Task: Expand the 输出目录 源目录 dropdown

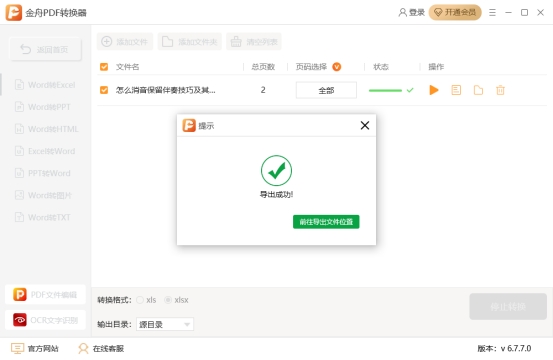Action: point(165,324)
